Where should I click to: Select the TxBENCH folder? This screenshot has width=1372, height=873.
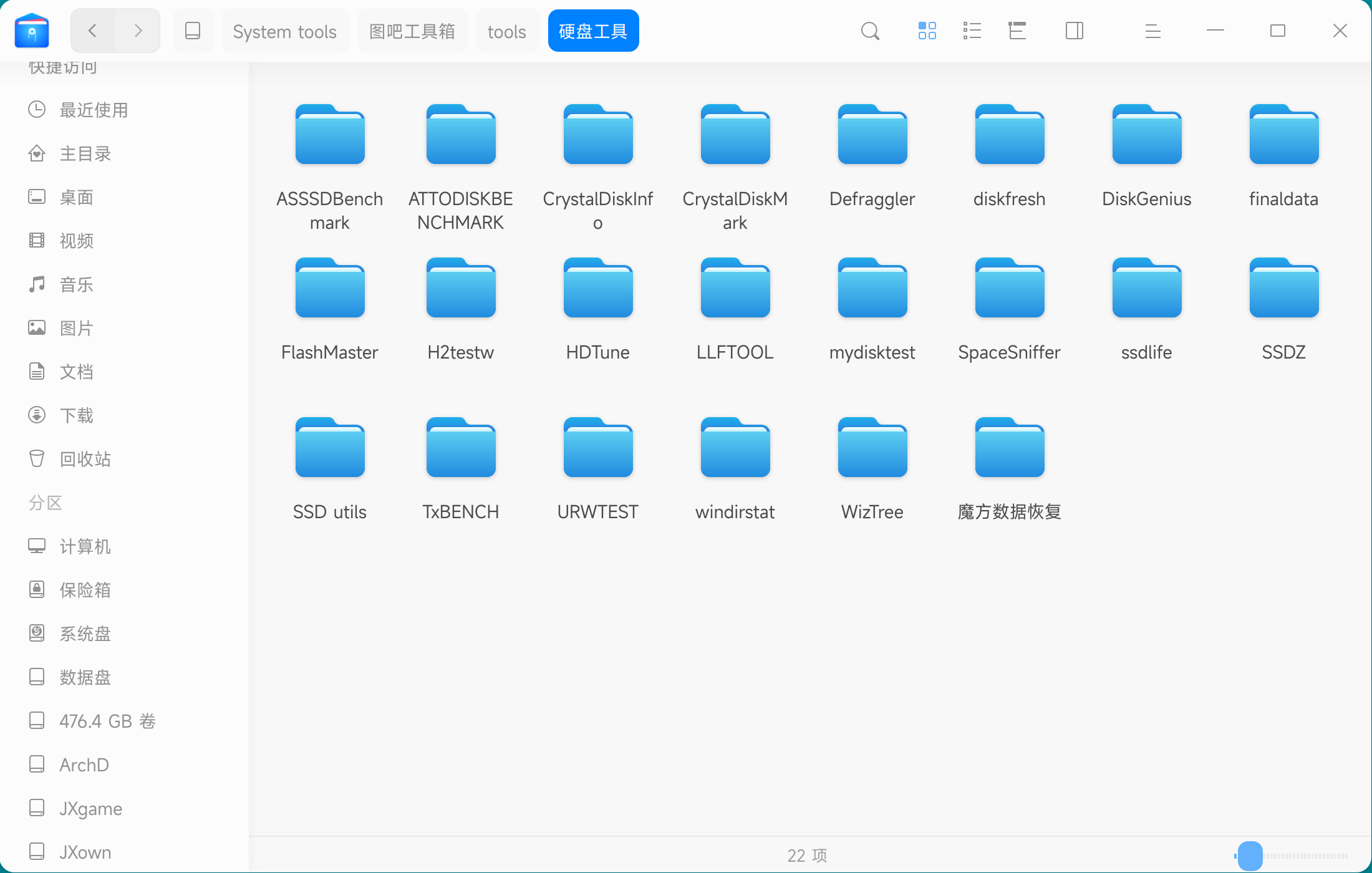(x=461, y=469)
